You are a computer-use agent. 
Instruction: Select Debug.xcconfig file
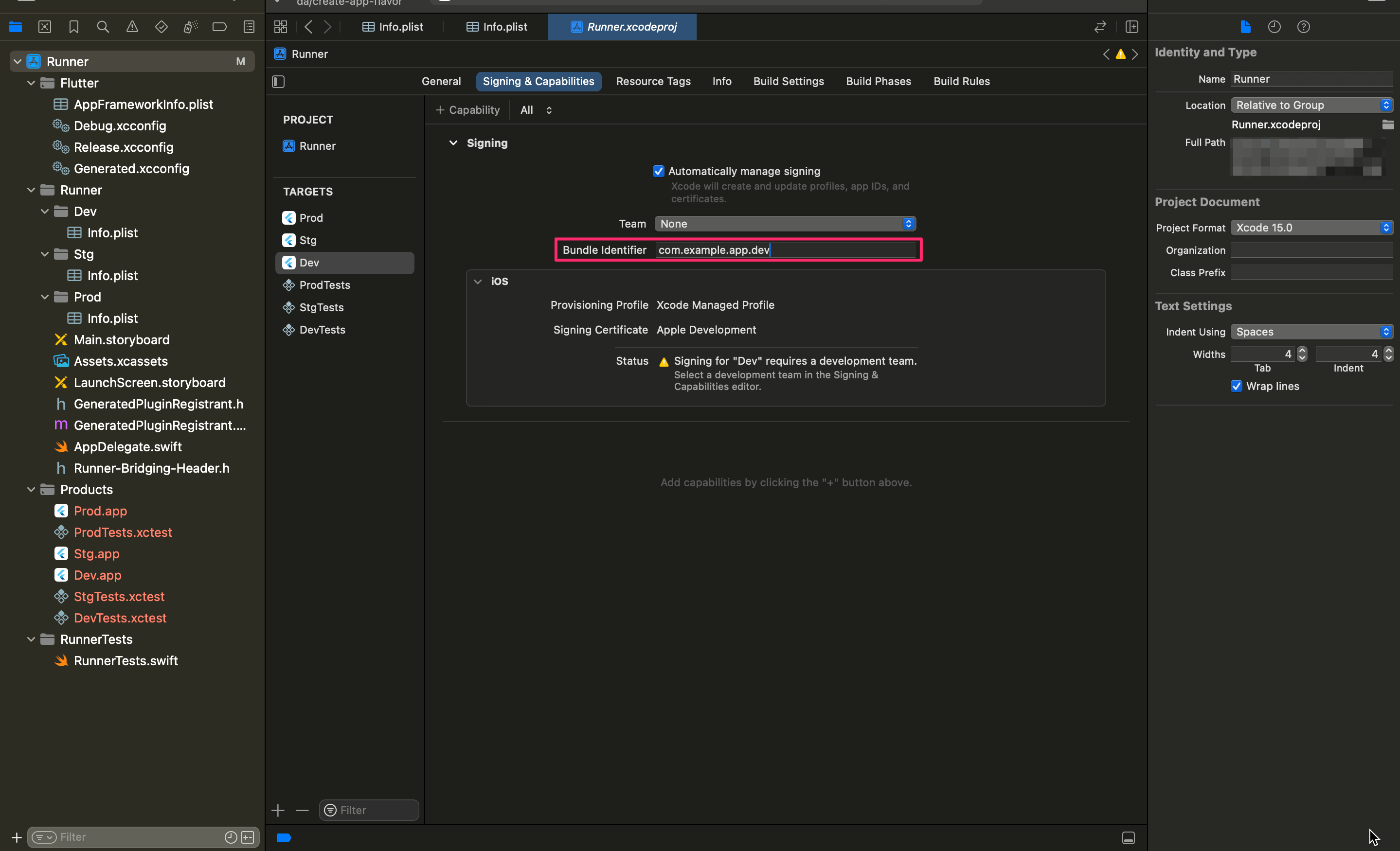click(x=120, y=126)
